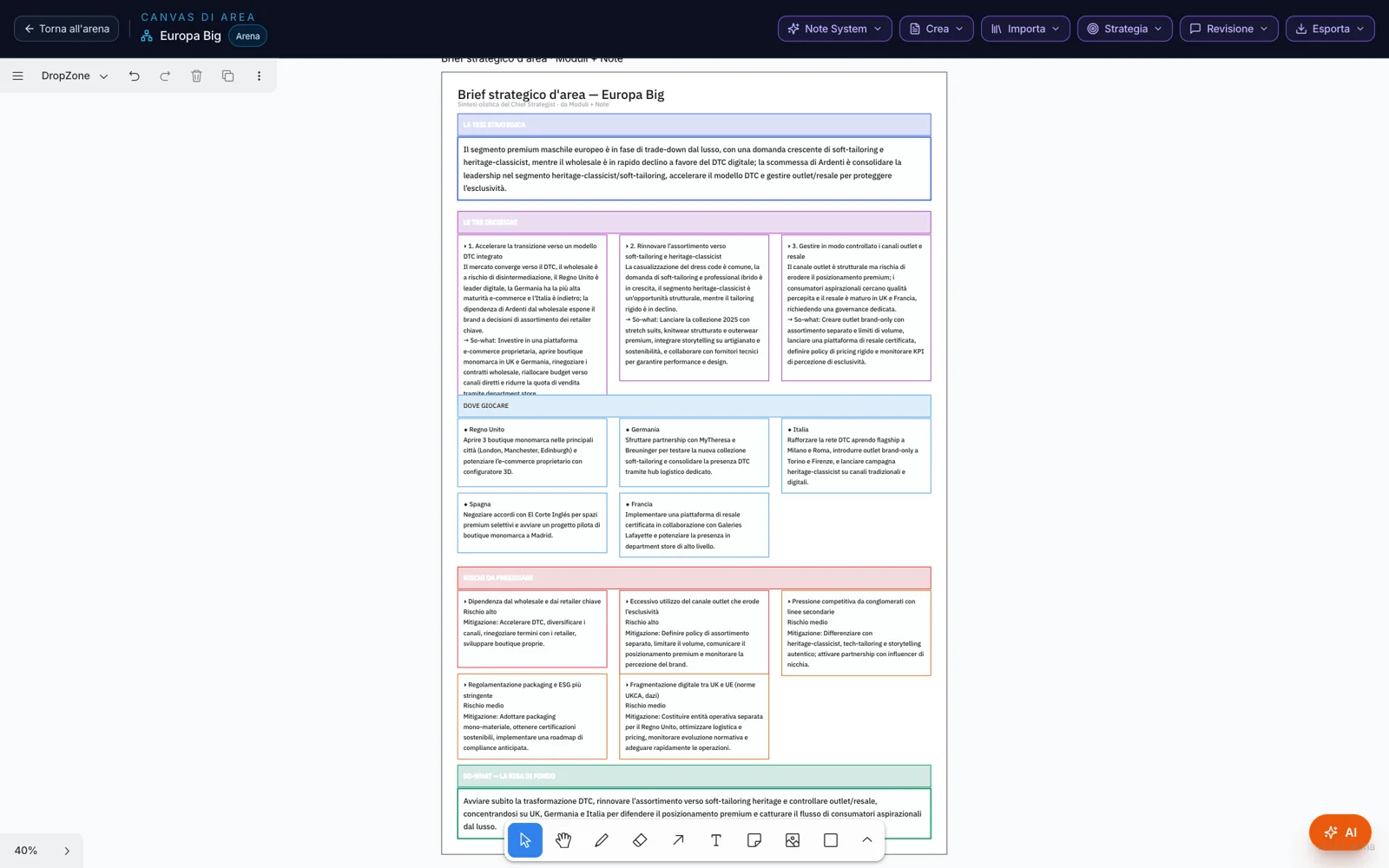Screen dimensions: 1389x868
Task: Open the Strategia dropdown menu
Action: [1125, 29]
